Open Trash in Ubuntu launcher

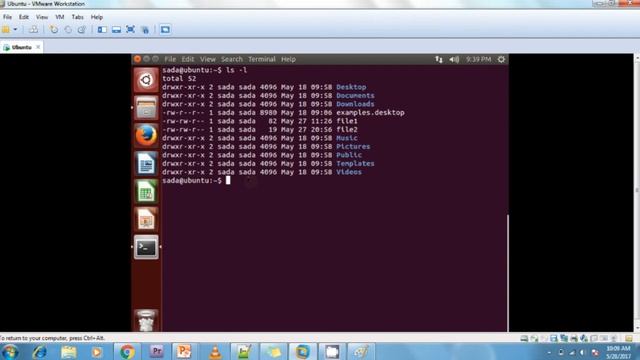[146, 320]
